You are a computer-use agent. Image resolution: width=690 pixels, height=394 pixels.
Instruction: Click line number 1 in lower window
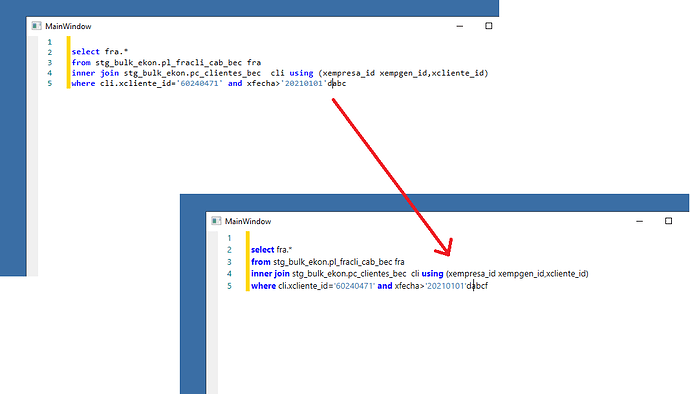click(229, 238)
